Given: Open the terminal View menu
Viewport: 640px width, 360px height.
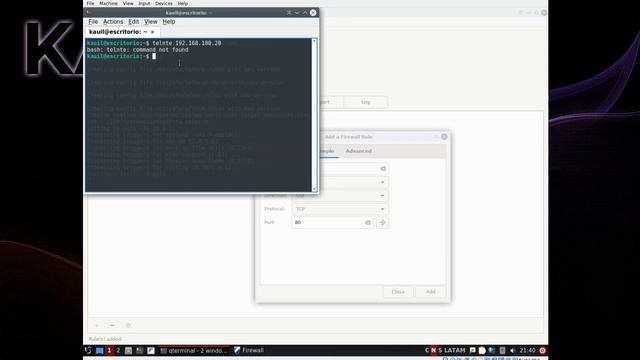Looking at the screenshot, I should pyautogui.click(x=151, y=22).
